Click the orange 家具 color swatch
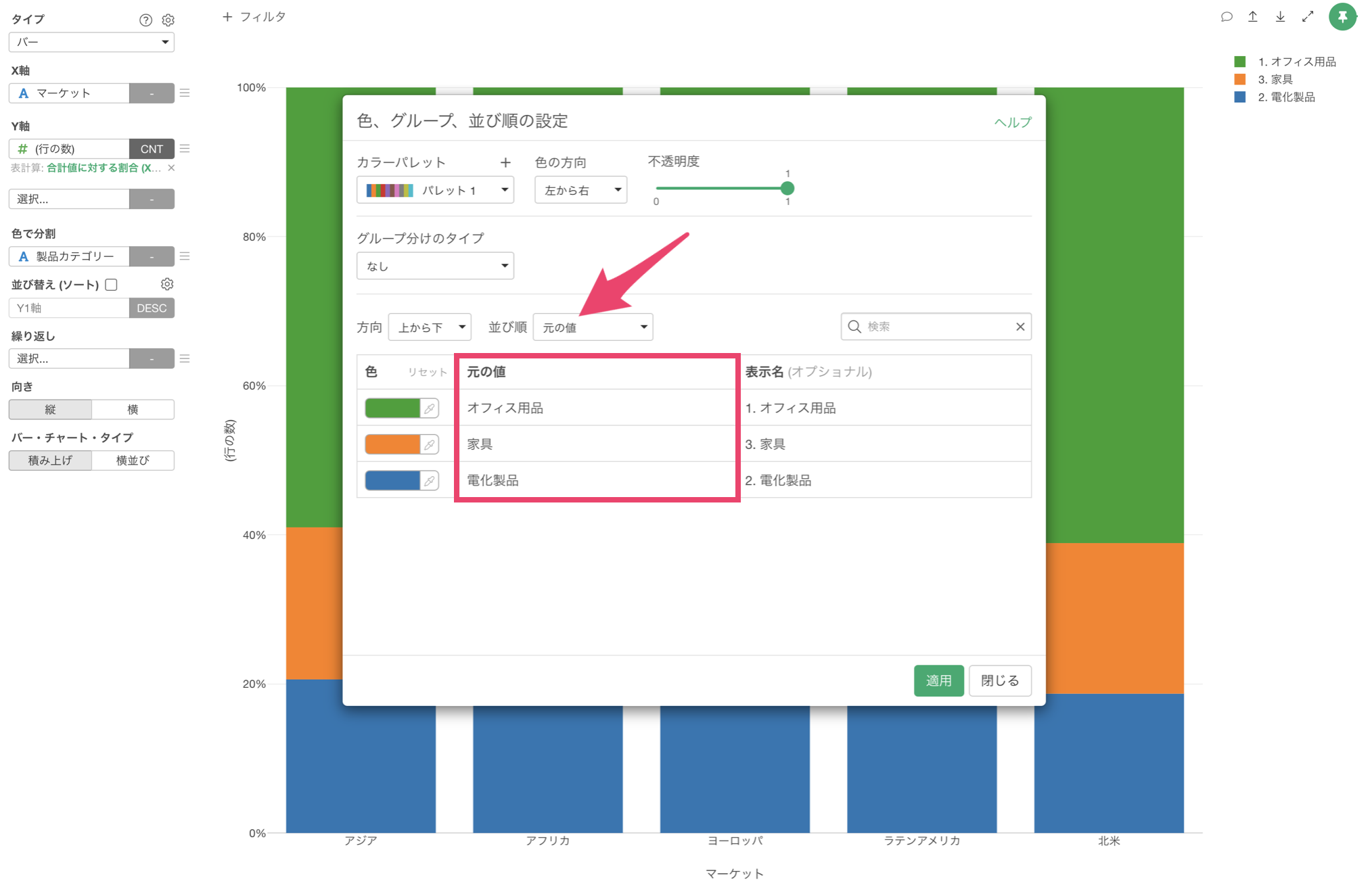Image resolution: width=1372 pixels, height=890 pixels. pos(392,444)
